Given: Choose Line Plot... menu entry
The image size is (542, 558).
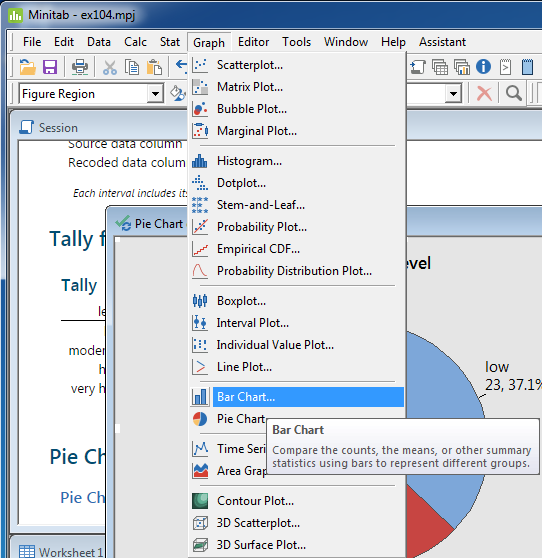Looking at the screenshot, I should tap(297, 367).
